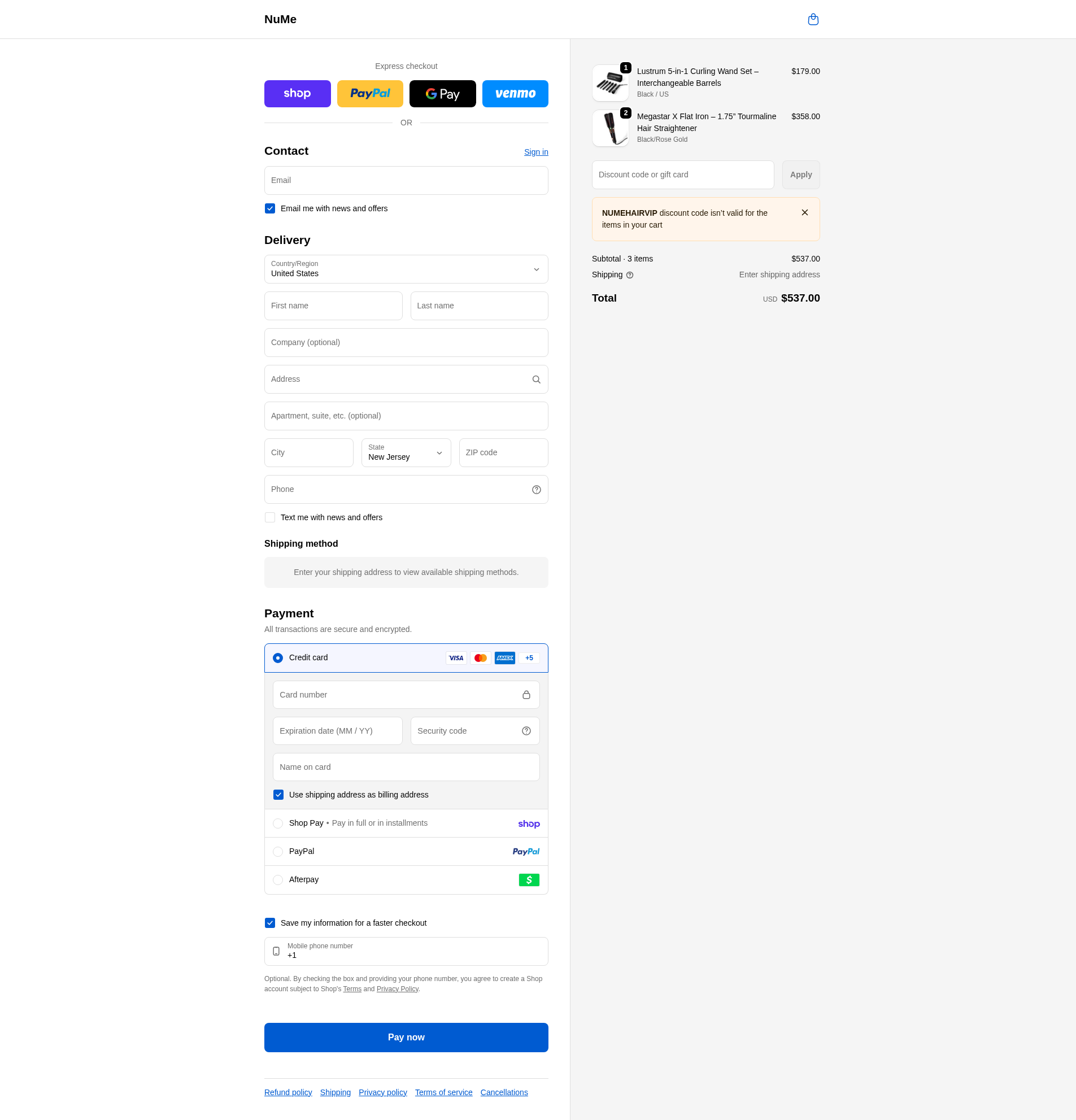Click the shipping info question mark icon

(629, 275)
